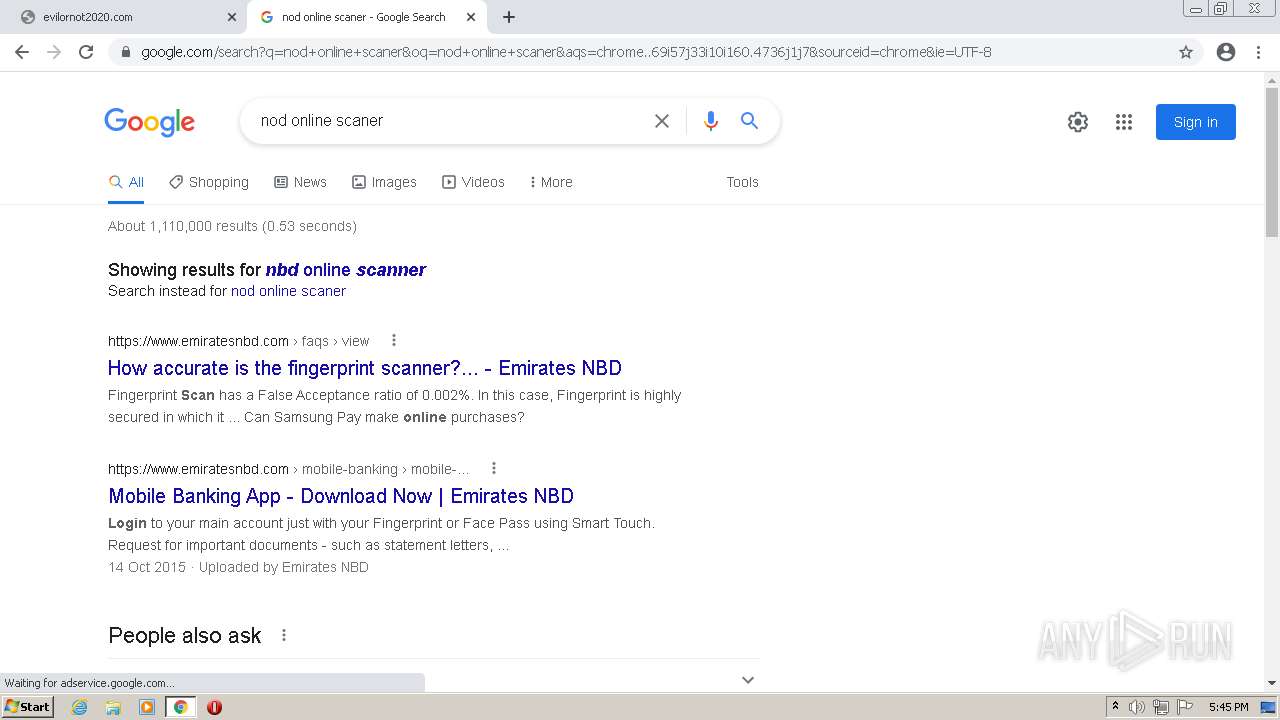This screenshot has height=720, width=1280.
Task: Bookmark this page with star icon
Action: tap(1186, 52)
